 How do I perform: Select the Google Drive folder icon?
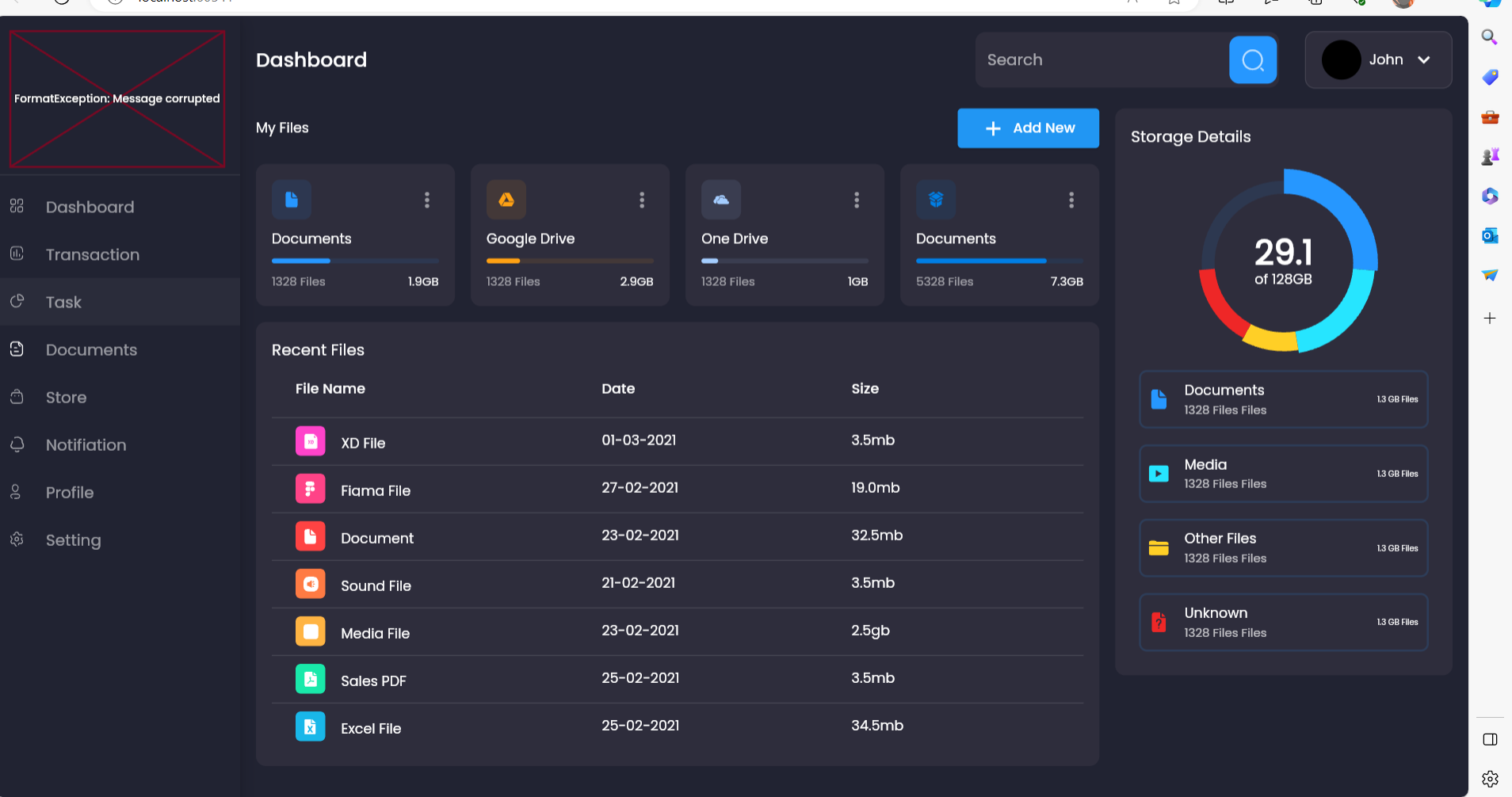click(506, 200)
